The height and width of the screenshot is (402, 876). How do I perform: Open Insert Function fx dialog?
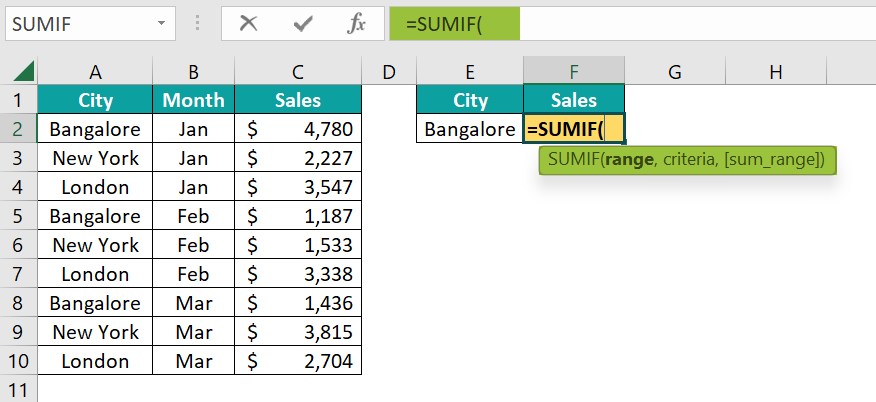[356, 23]
